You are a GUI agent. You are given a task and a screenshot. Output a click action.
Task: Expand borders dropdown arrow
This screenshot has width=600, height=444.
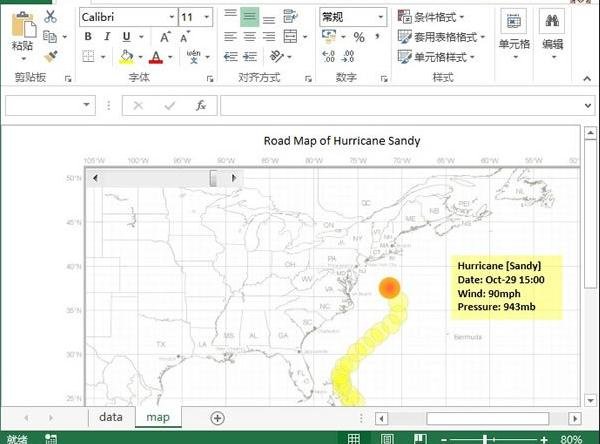pyautogui.click(x=103, y=57)
